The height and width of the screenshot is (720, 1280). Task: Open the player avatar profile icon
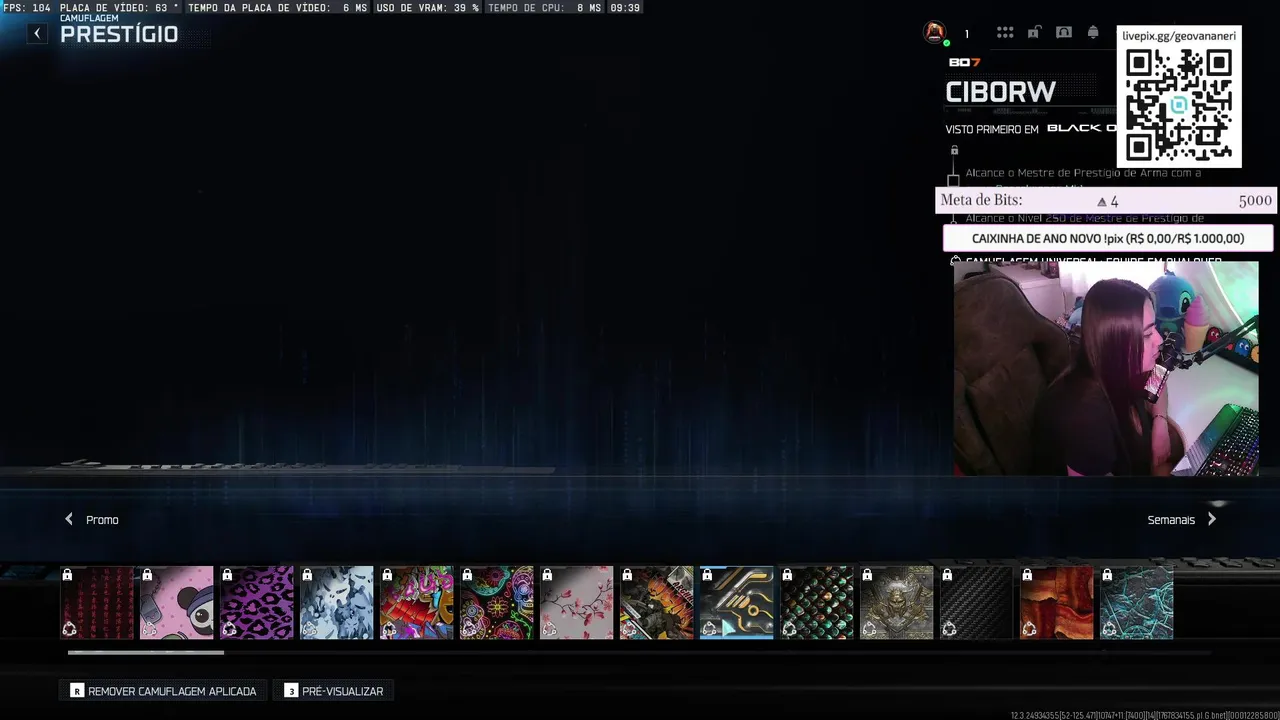935,33
